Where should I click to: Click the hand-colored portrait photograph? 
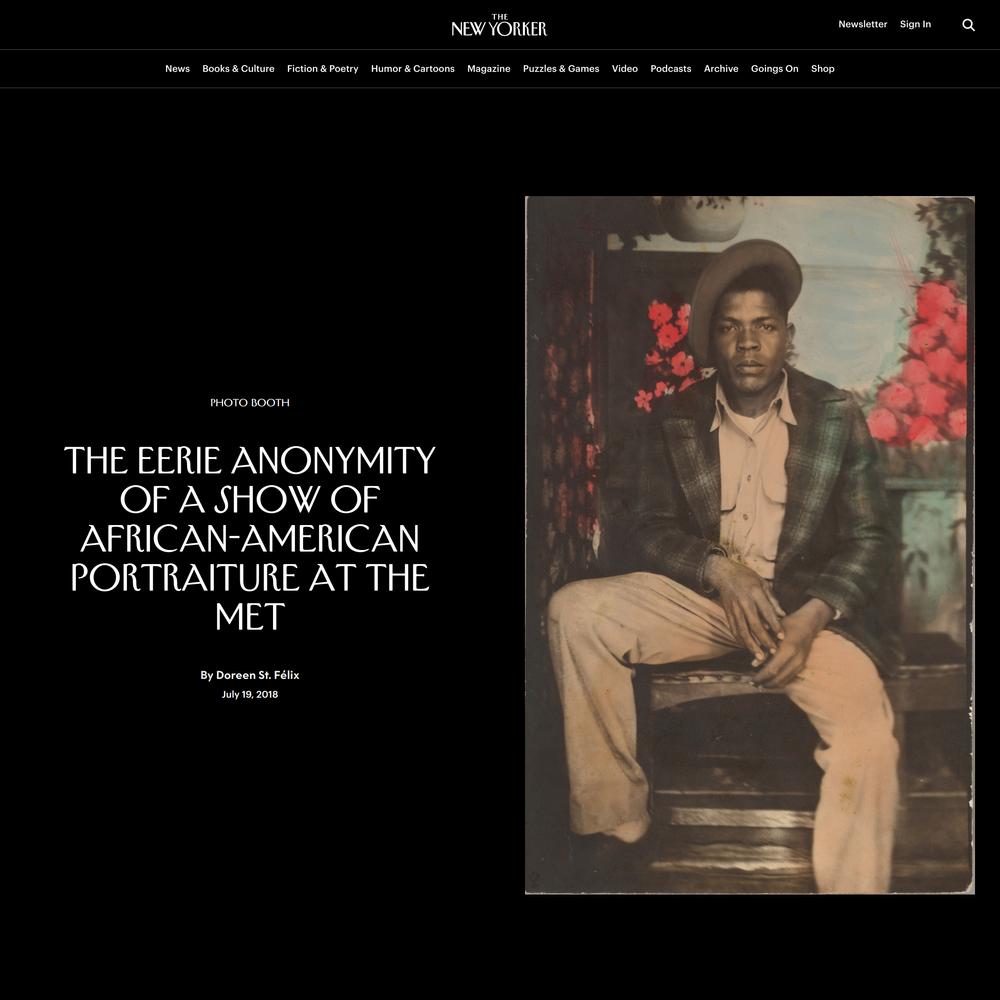749,545
